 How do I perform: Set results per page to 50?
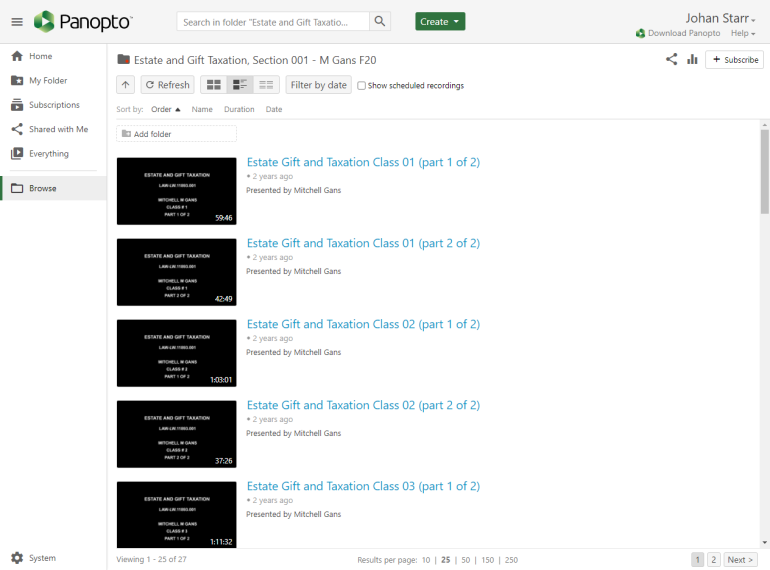click(x=465, y=560)
